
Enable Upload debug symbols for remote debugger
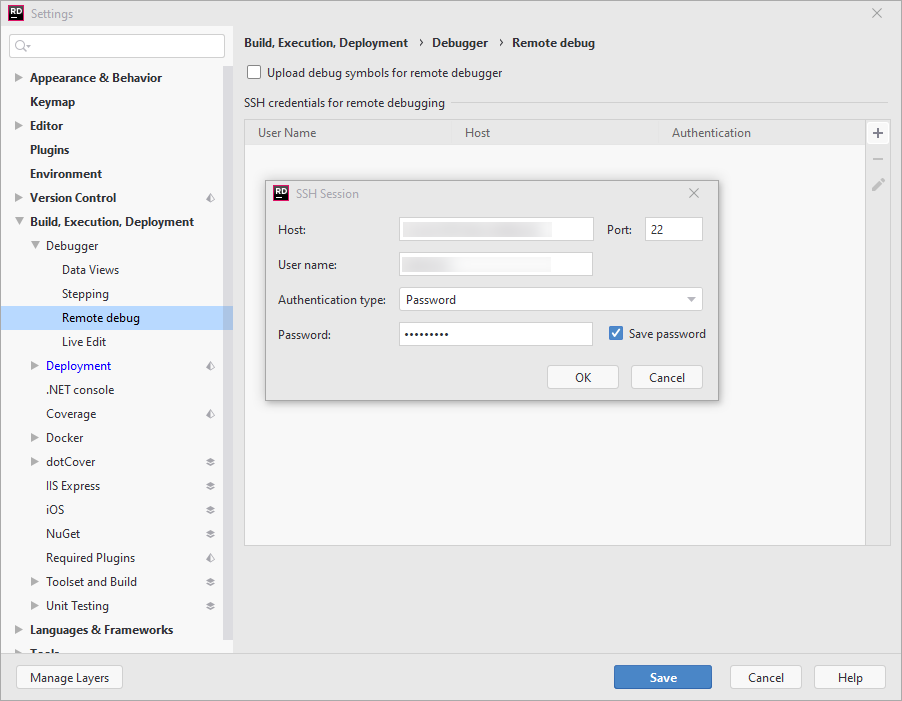(x=253, y=72)
